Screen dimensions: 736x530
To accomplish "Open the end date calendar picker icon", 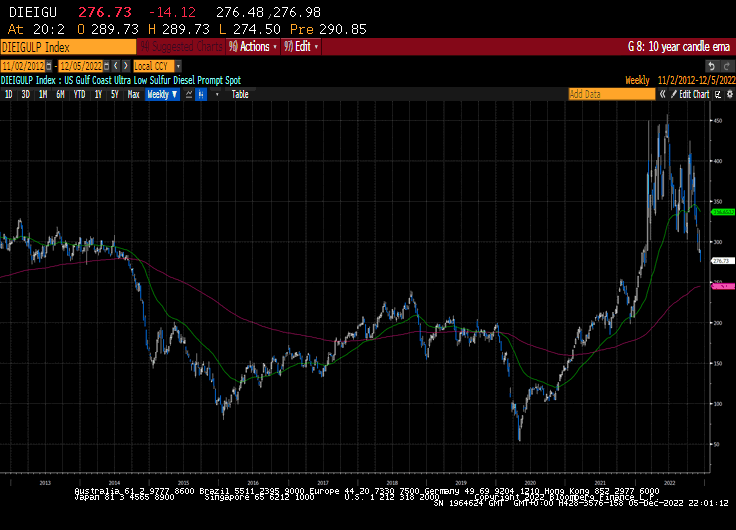I will [x=107, y=66].
